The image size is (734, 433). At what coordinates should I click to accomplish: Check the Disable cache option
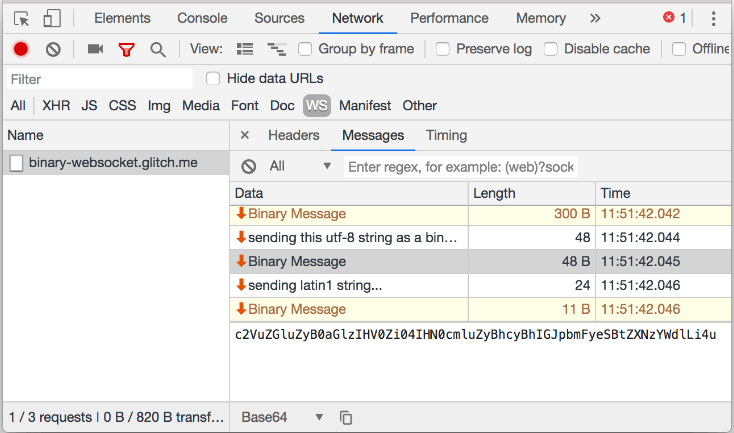point(551,49)
